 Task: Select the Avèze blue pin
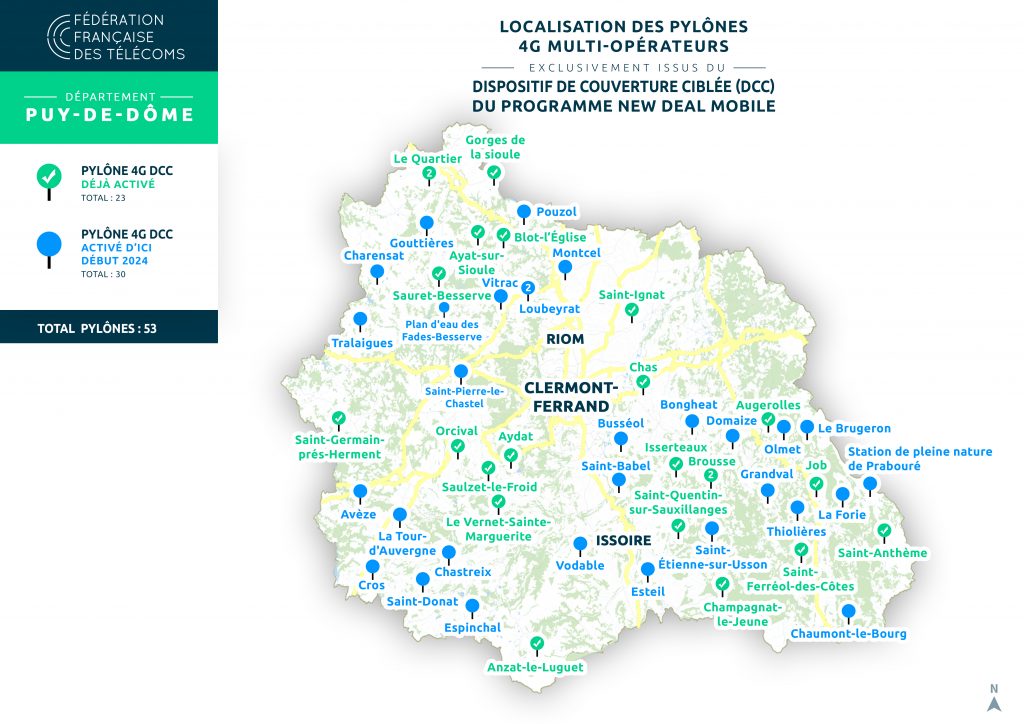tap(360, 494)
